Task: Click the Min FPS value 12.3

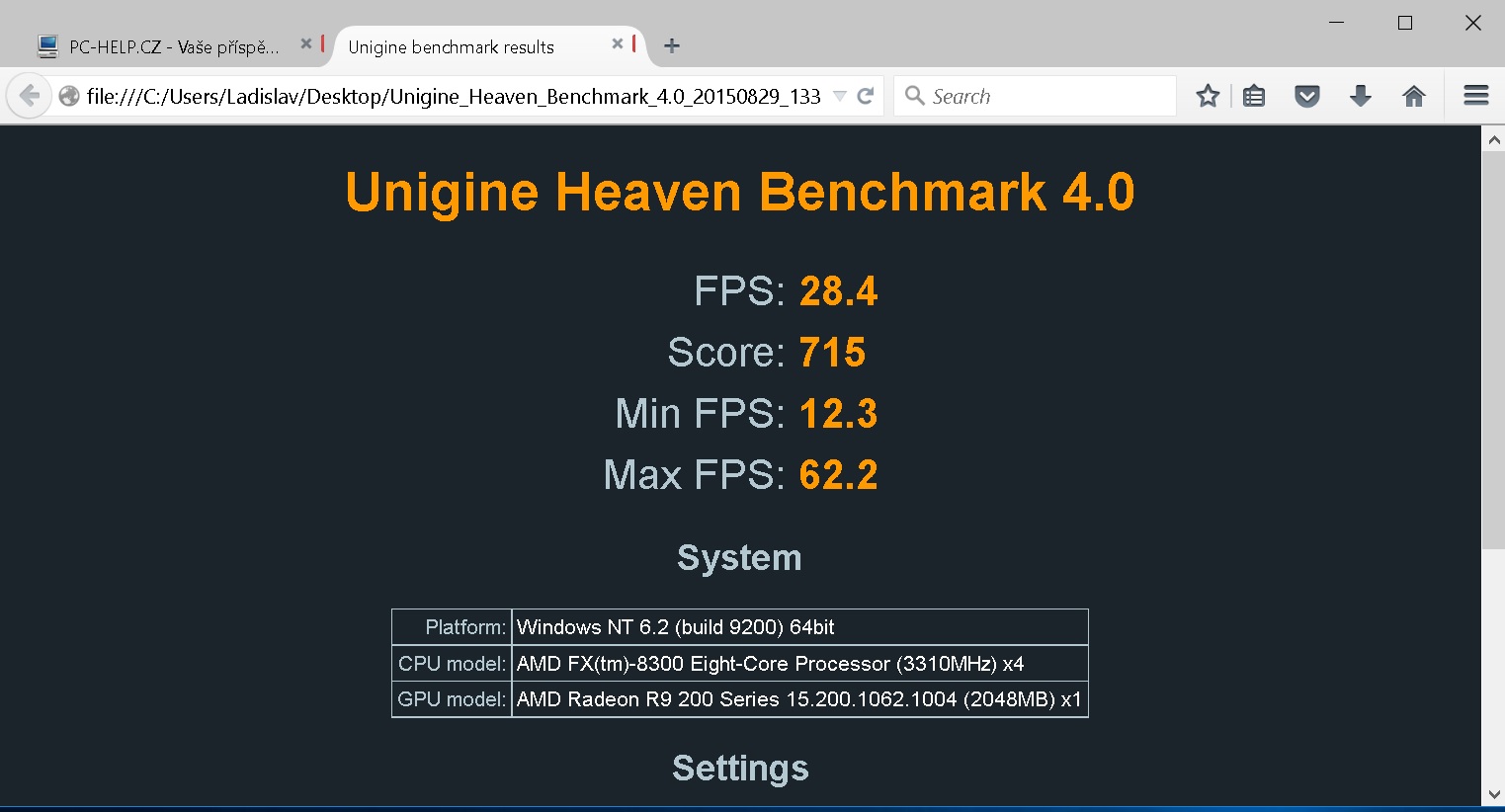Action: pyautogui.click(x=839, y=414)
